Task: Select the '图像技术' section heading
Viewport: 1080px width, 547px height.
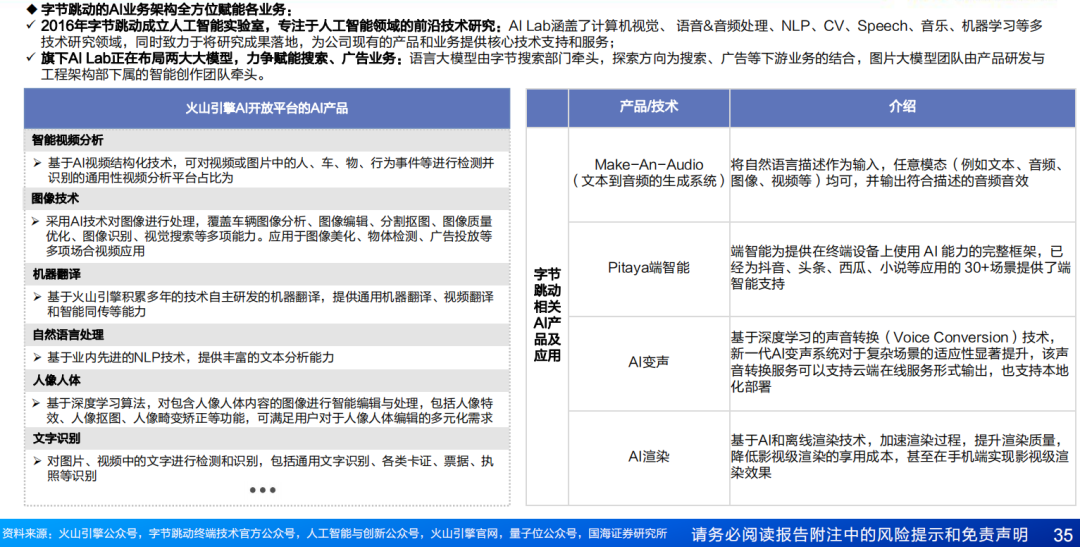Action: (55, 198)
